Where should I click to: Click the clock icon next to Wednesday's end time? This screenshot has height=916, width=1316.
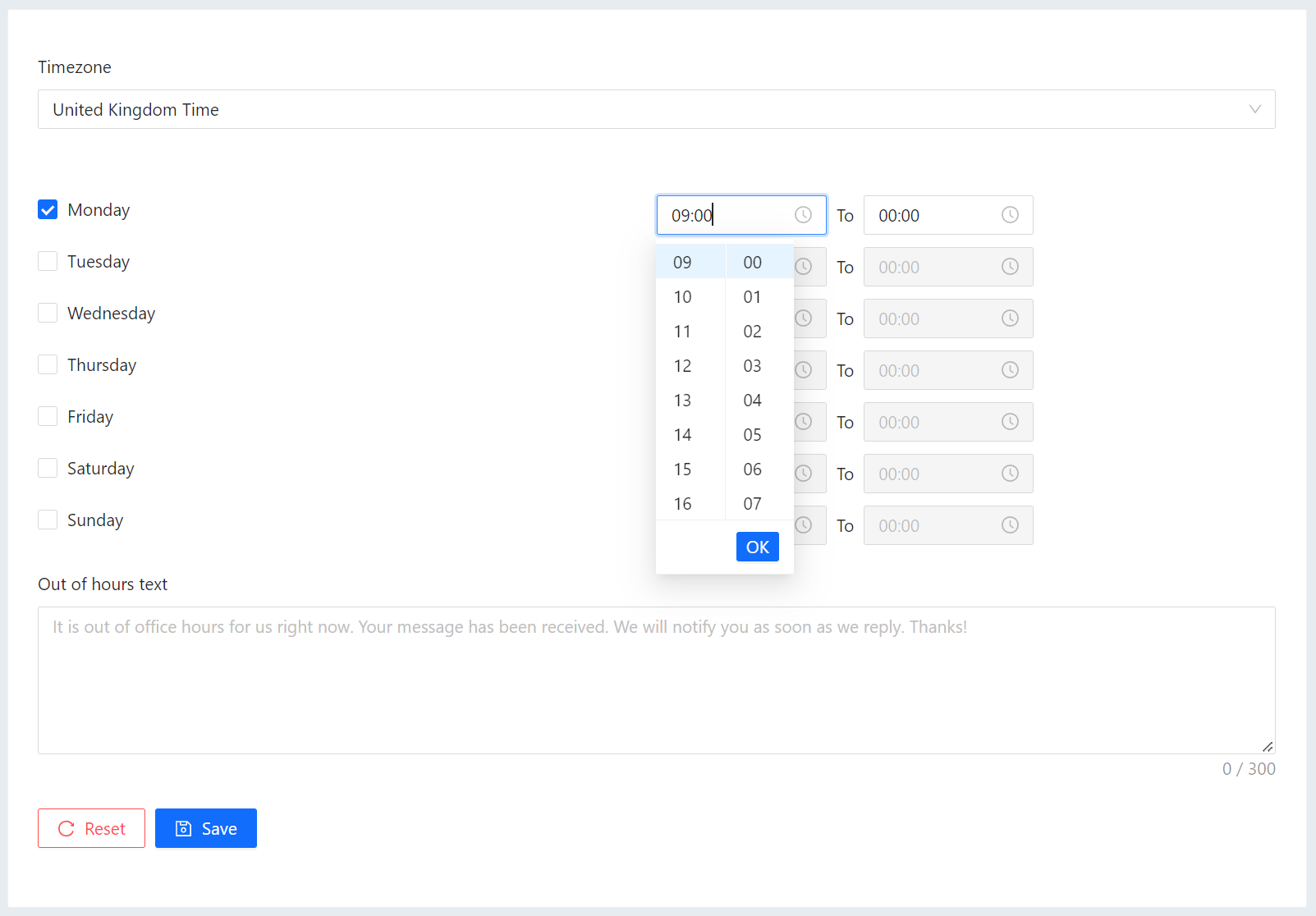coord(1010,318)
